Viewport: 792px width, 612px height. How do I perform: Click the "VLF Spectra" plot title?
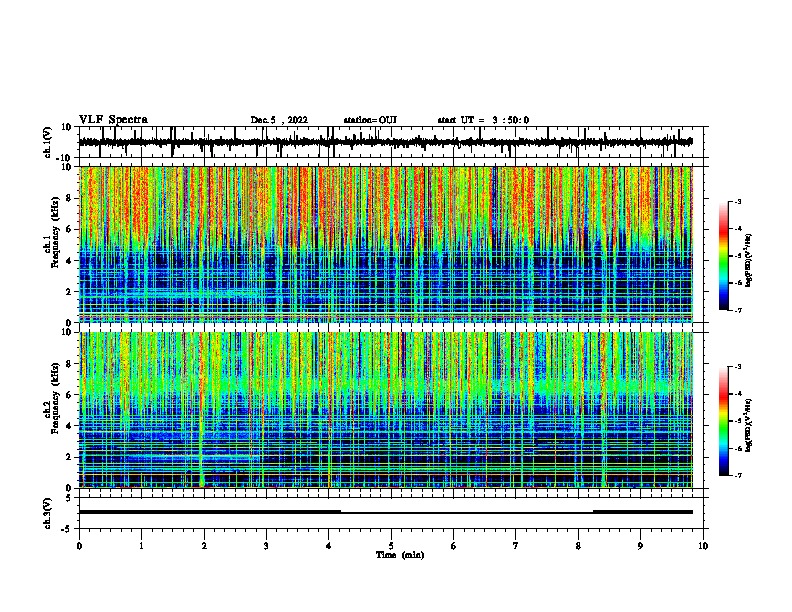[113, 120]
